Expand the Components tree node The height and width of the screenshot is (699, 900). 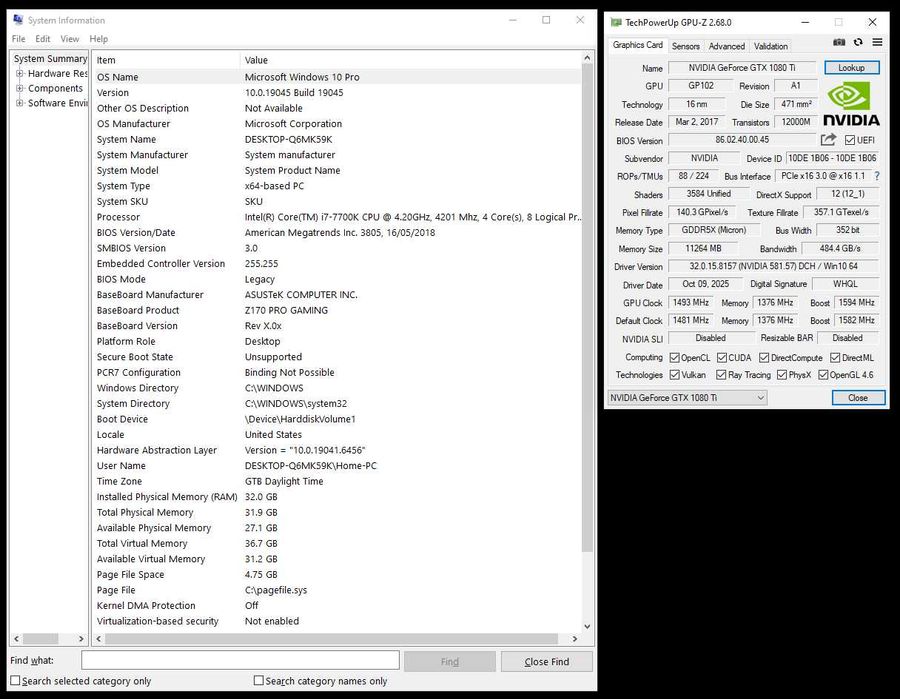[20, 88]
